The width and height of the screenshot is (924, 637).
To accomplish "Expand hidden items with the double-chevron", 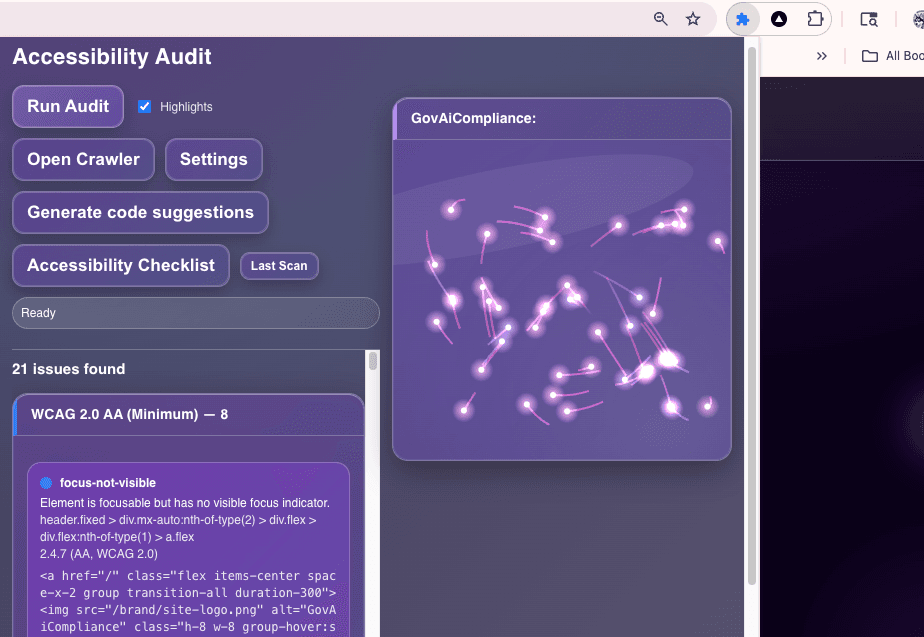I will tap(822, 55).
